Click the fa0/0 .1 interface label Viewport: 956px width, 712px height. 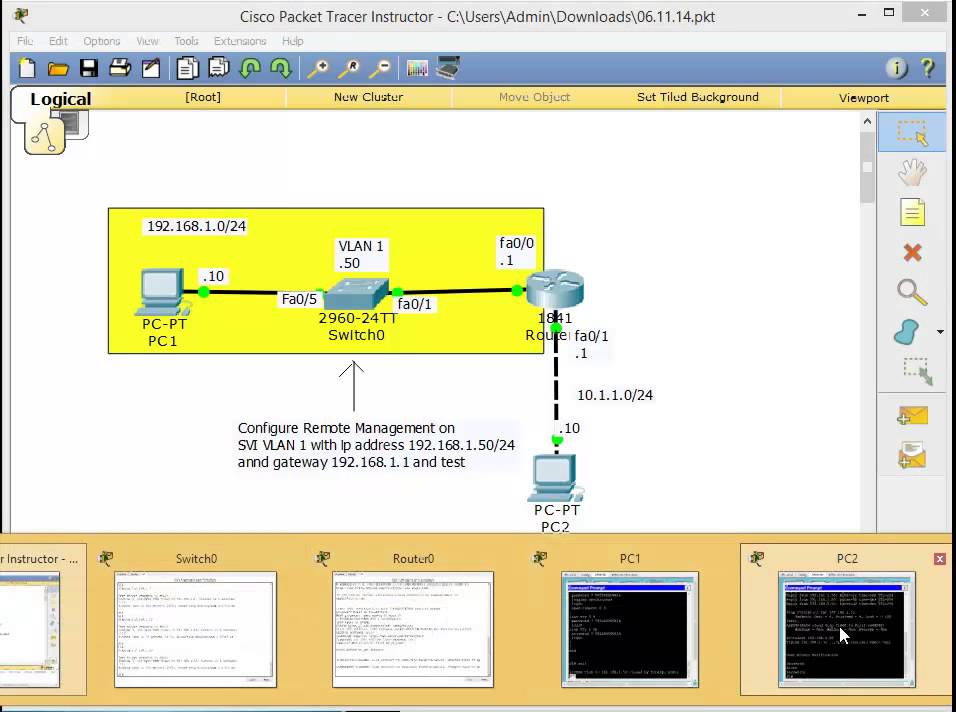click(x=516, y=252)
